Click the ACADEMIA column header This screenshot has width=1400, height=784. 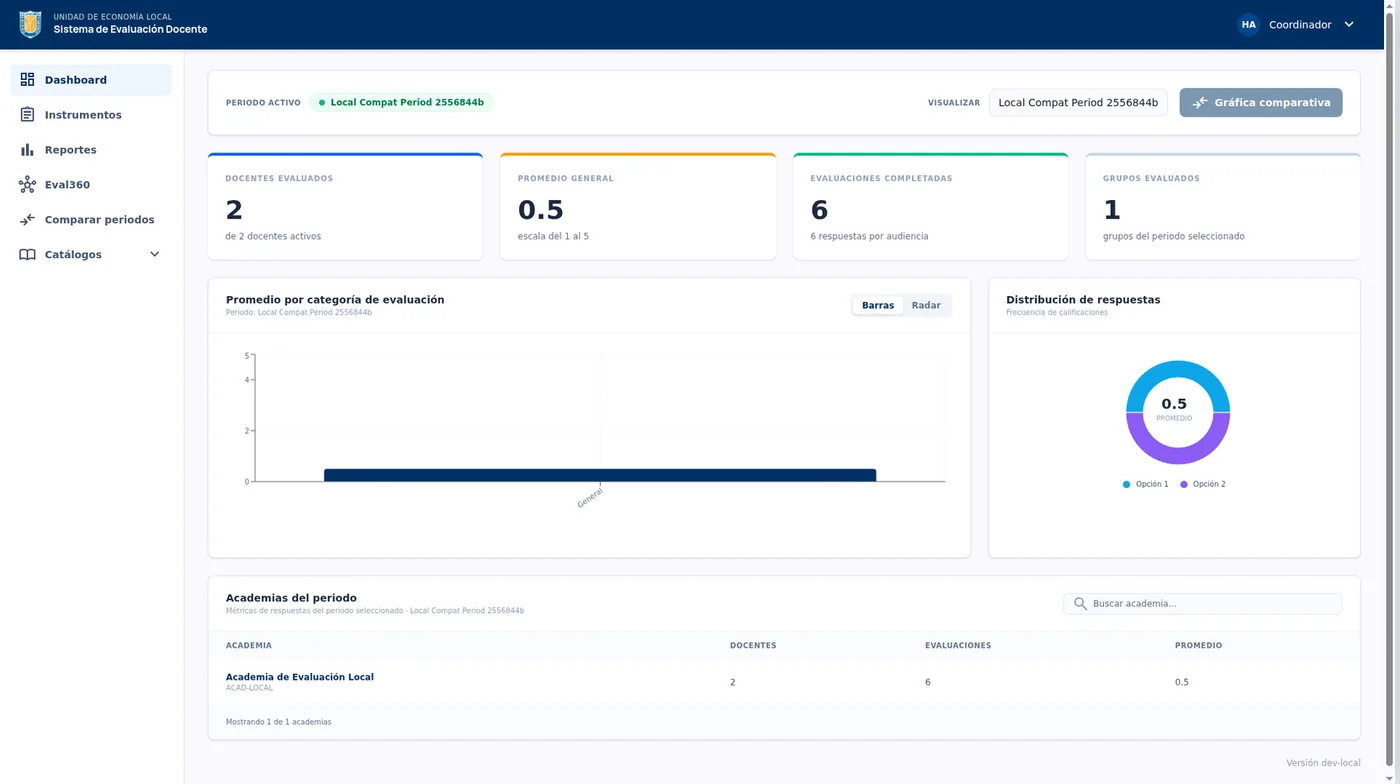point(249,646)
